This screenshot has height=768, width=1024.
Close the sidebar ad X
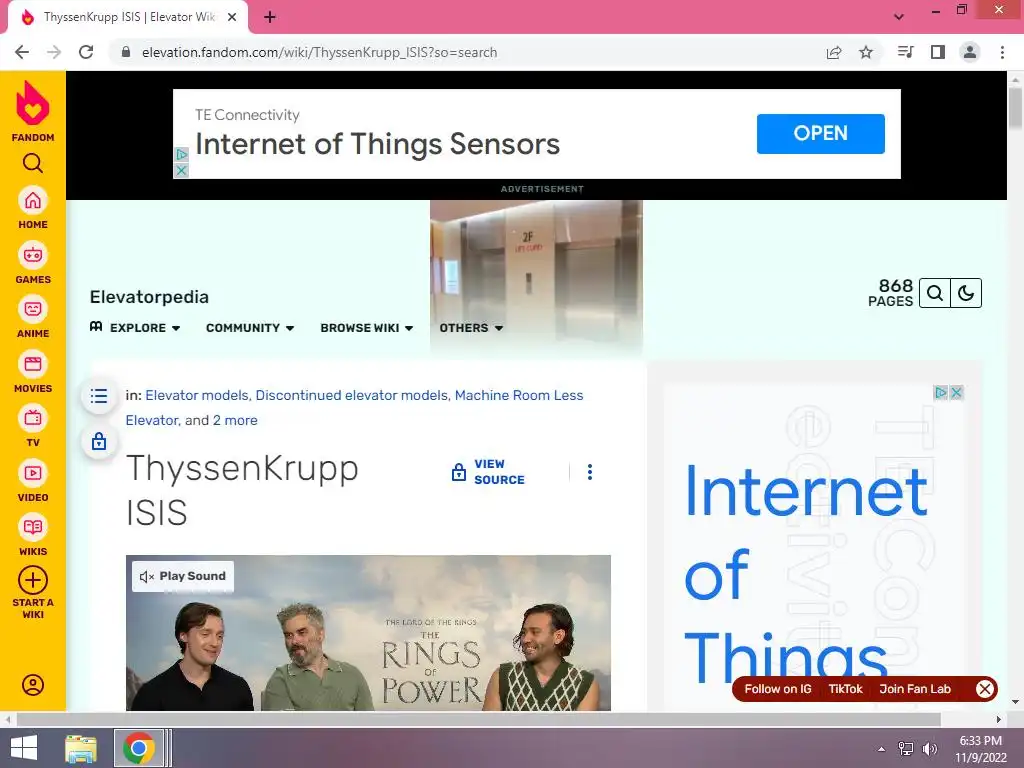click(956, 392)
